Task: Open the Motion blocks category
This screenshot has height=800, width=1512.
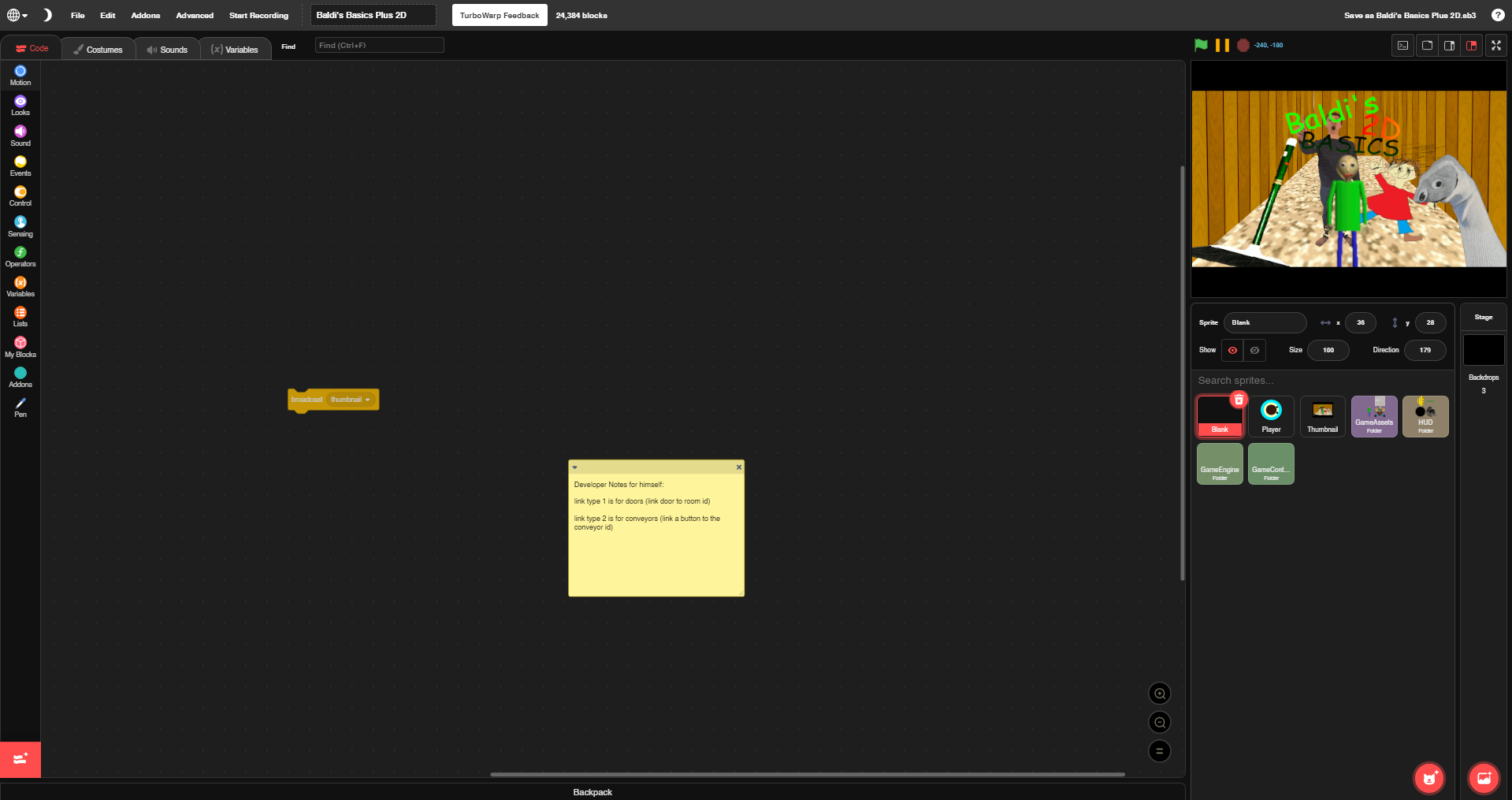Action: [20, 75]
